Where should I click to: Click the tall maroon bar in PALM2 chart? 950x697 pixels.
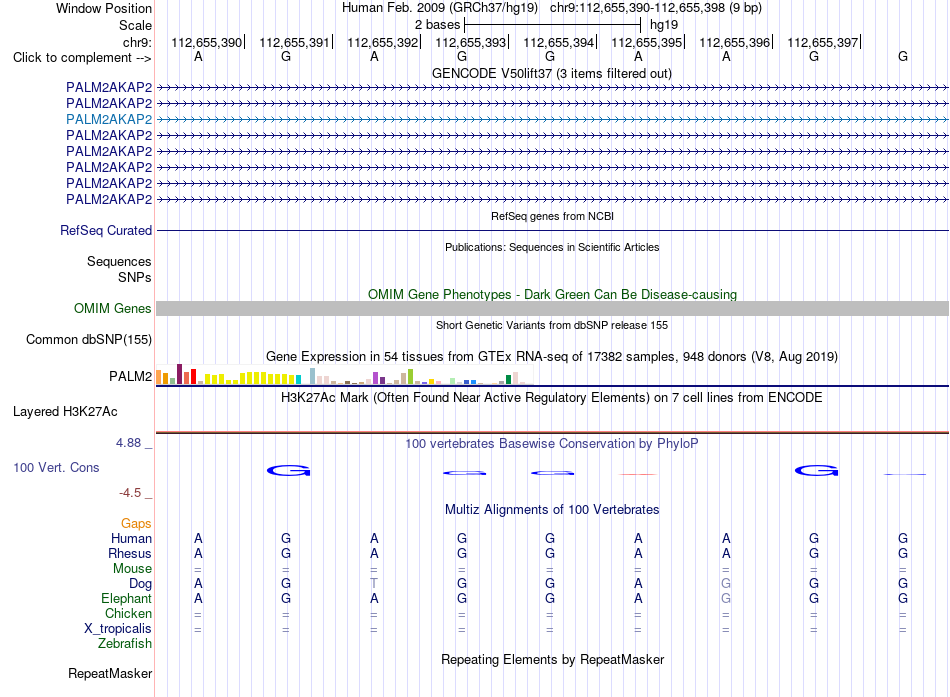click(x=179, y=374)
